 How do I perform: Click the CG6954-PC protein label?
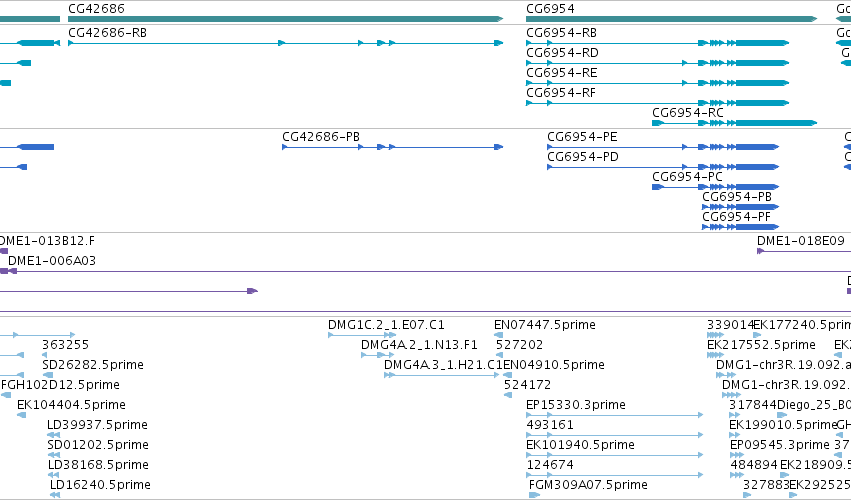tap(687, 177)
